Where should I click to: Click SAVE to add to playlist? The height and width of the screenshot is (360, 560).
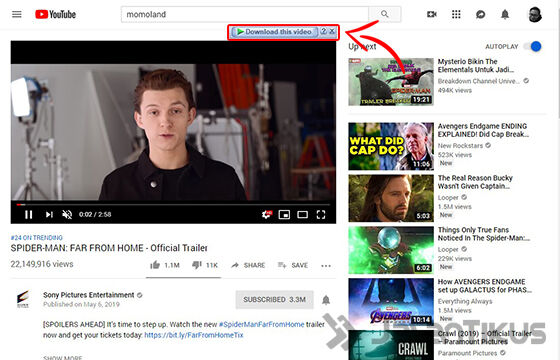(292, 265)
